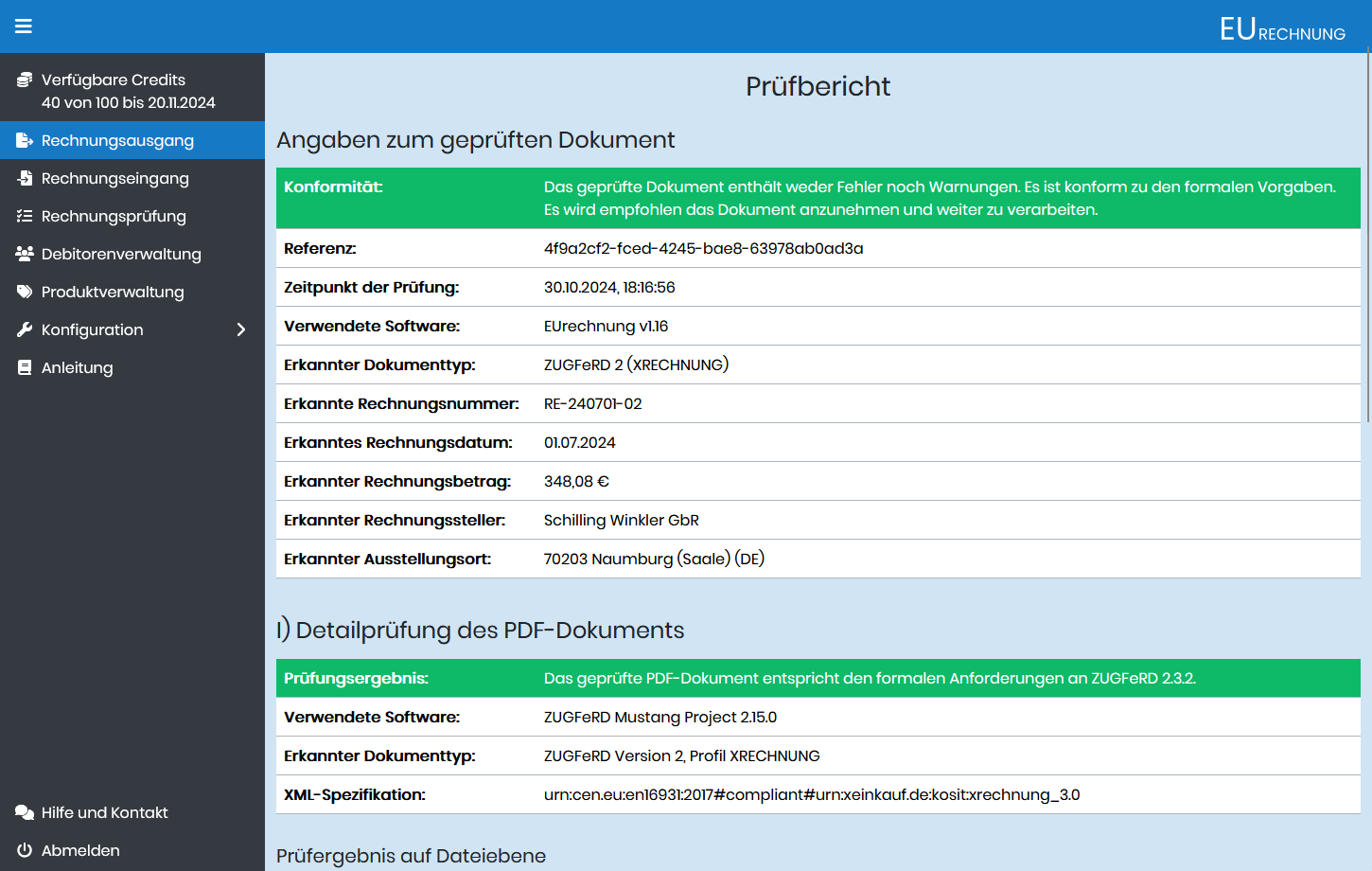The height and width of the screenshot is (871, 1372).
Task: Click the XML-Spezifikation urn value
Action: [x=812, y=794]
